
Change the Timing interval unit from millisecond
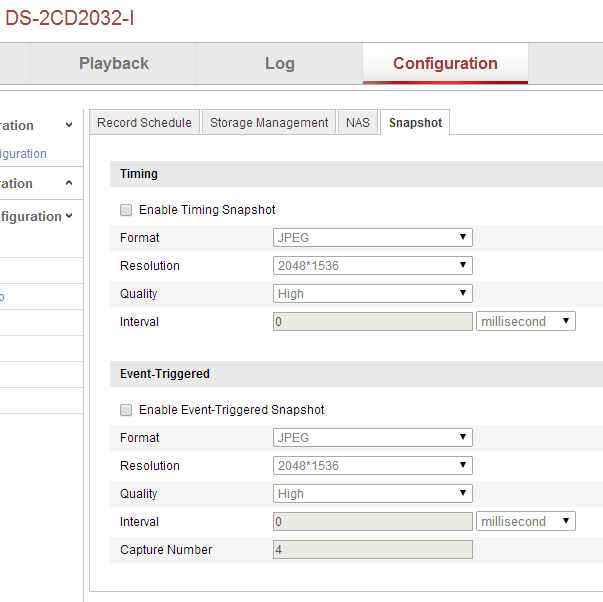coord(526,322)
